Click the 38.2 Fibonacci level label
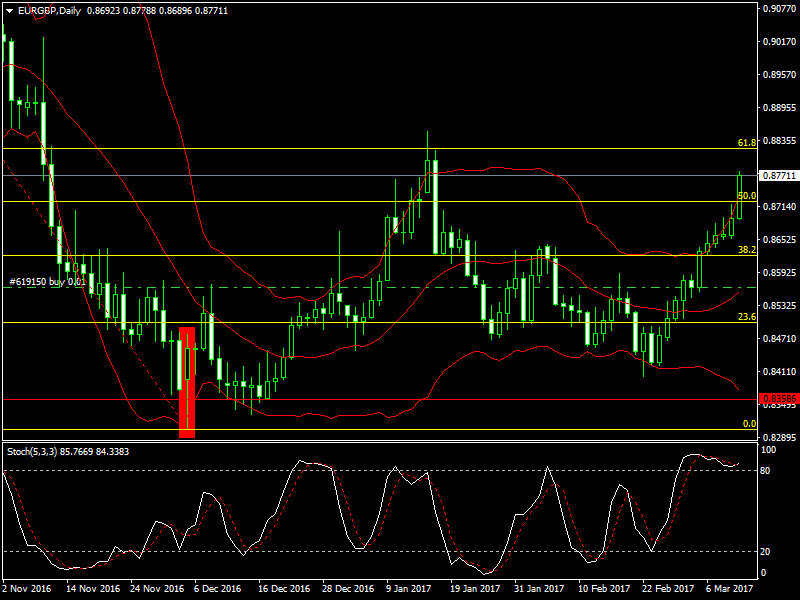The height and width of the screenshot is (600, 800). coord(746,249)
